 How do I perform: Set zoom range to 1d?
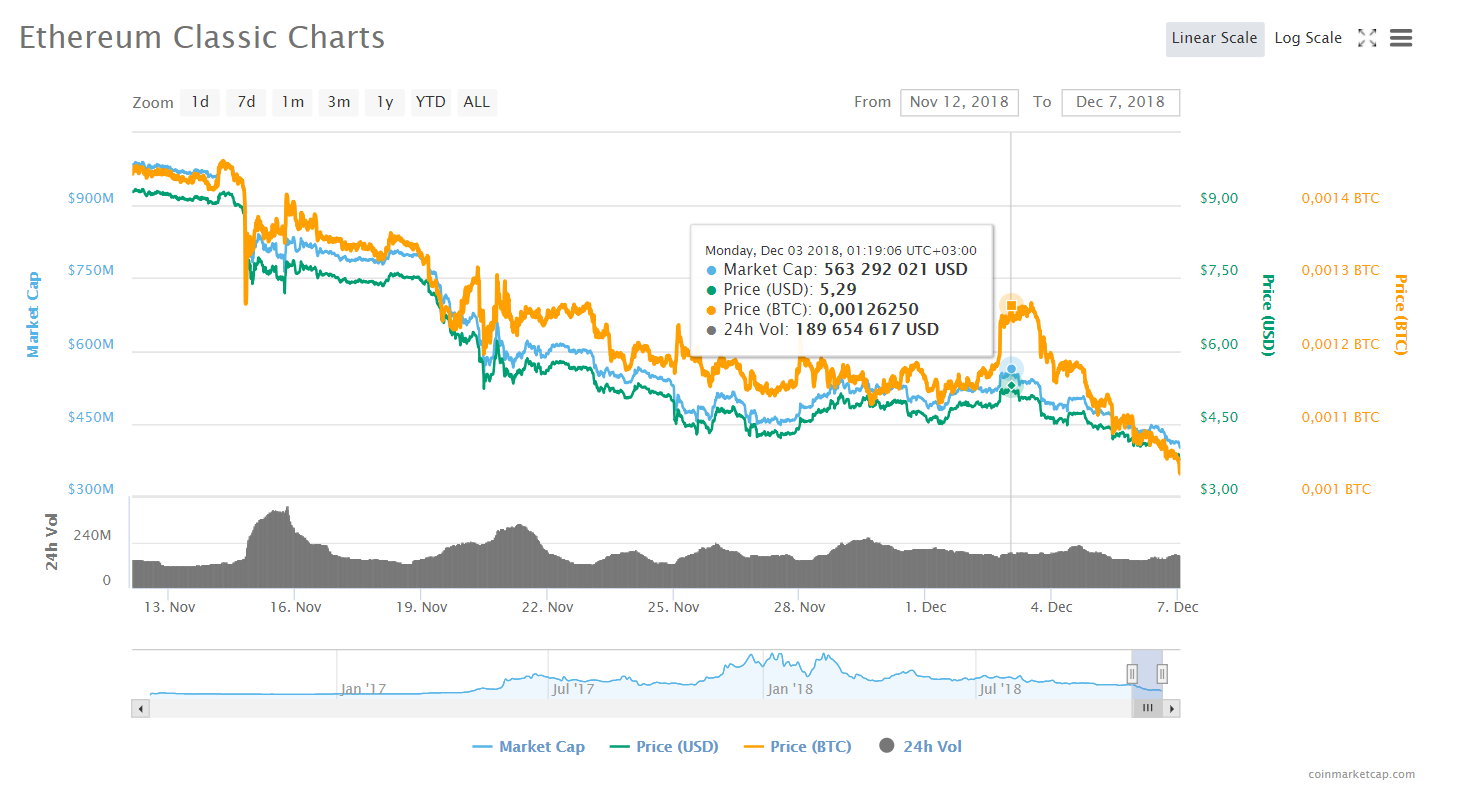[x=200, y=102]
